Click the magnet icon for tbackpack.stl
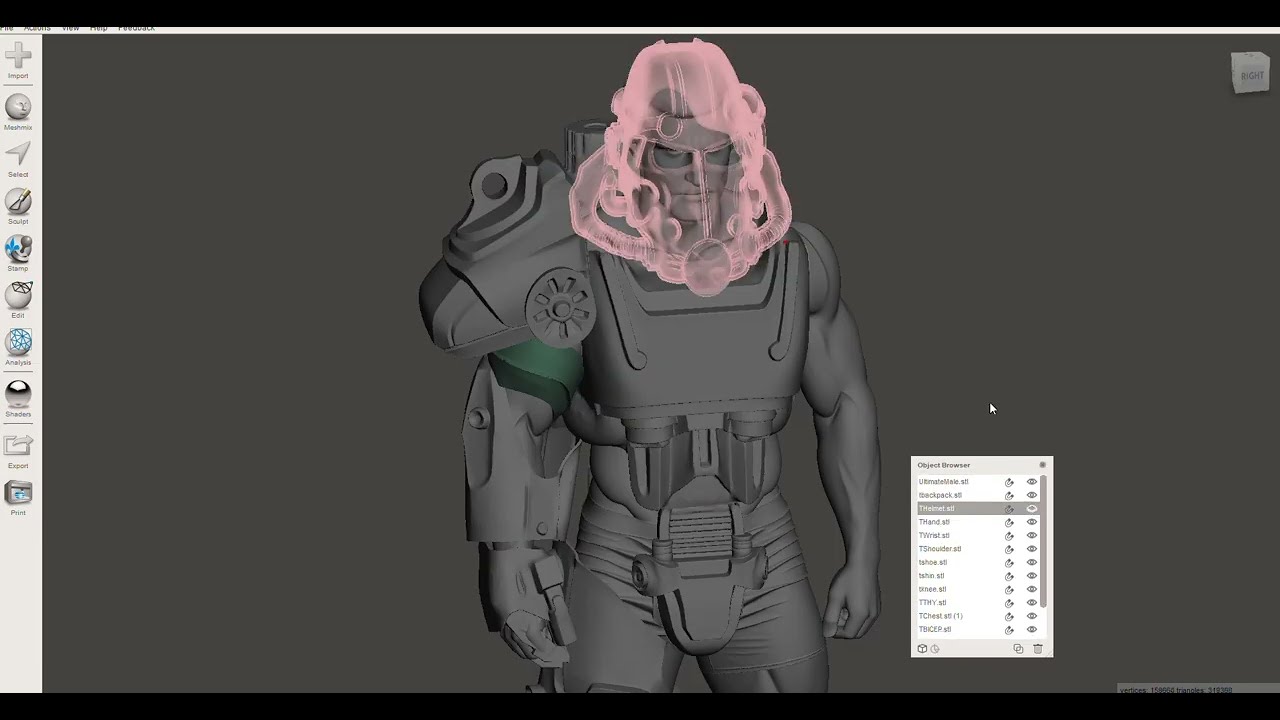This screenshot has height=720, width=1280. (1009, 495)
